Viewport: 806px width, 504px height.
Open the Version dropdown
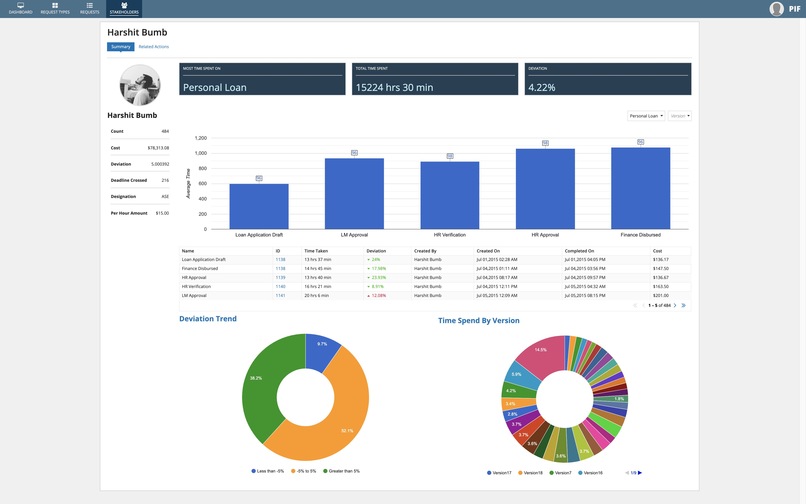[680, 116]
